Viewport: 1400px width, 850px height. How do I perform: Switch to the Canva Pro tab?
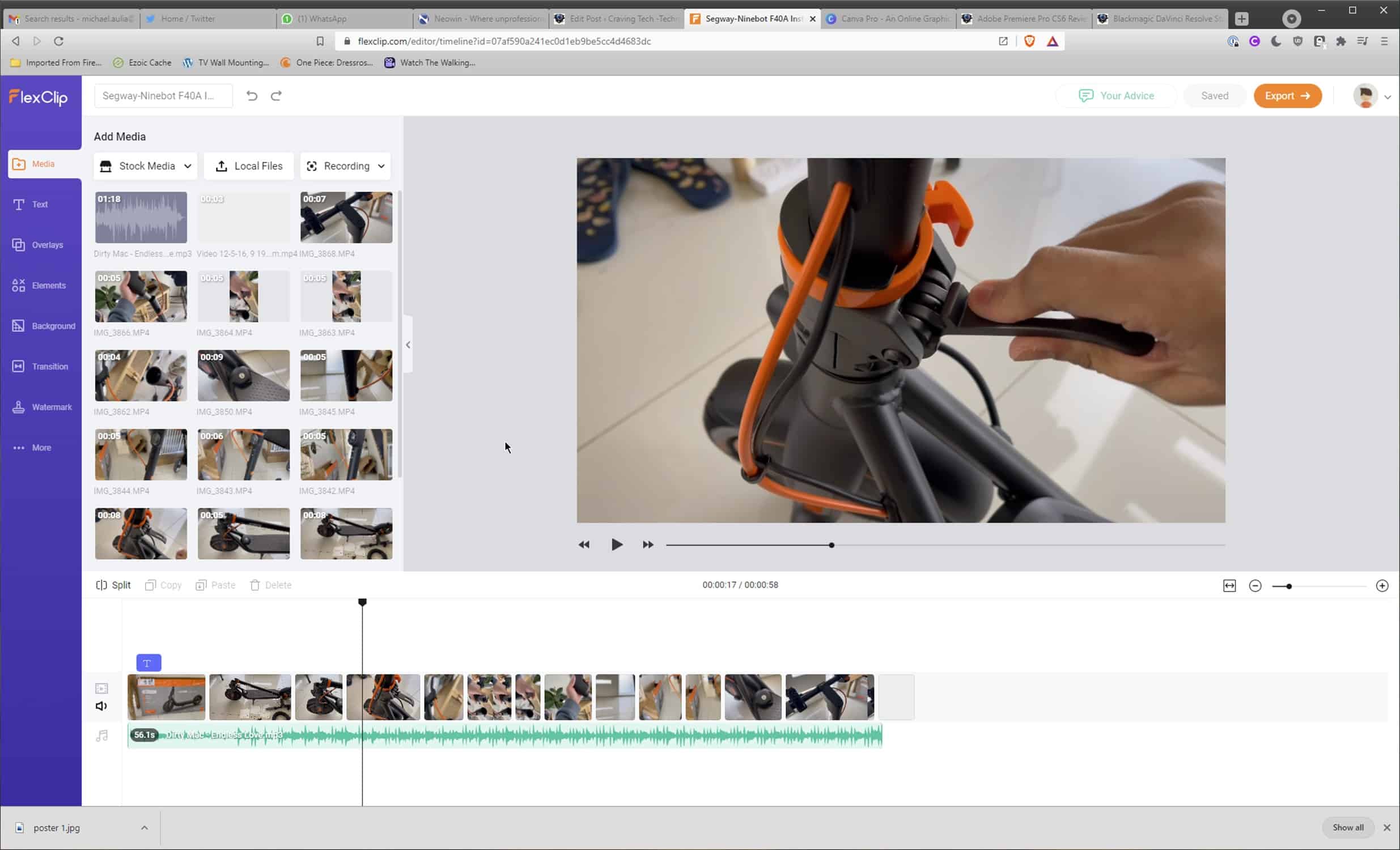coord(888,19)
